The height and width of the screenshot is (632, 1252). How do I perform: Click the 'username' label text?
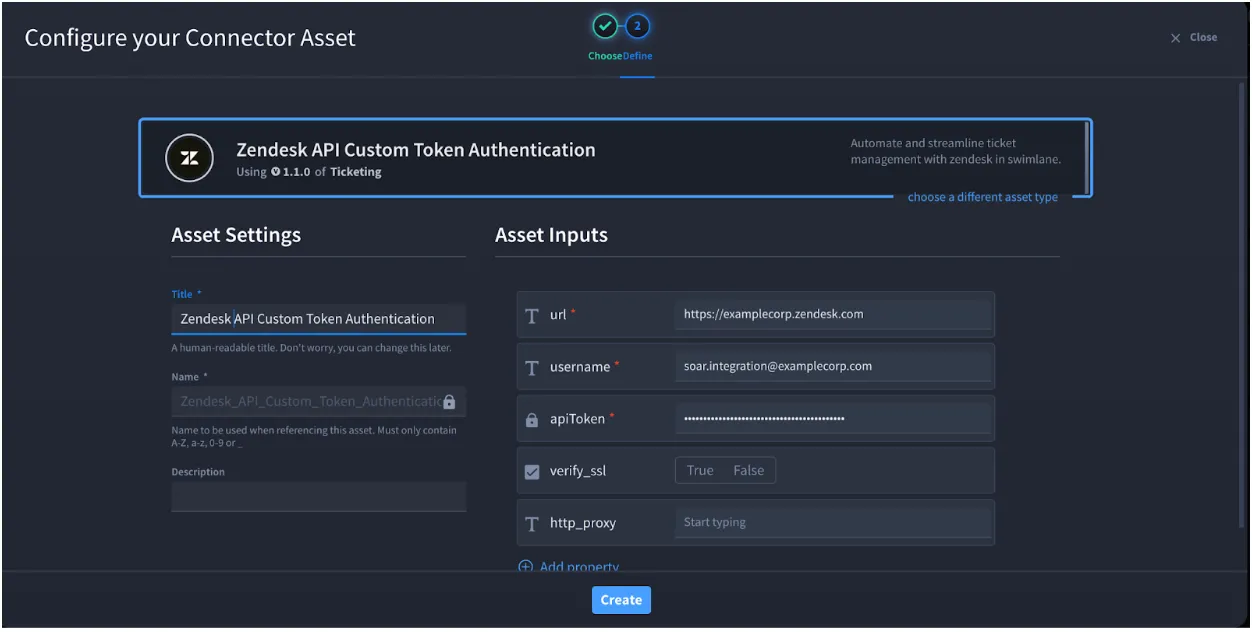[580, 367]
